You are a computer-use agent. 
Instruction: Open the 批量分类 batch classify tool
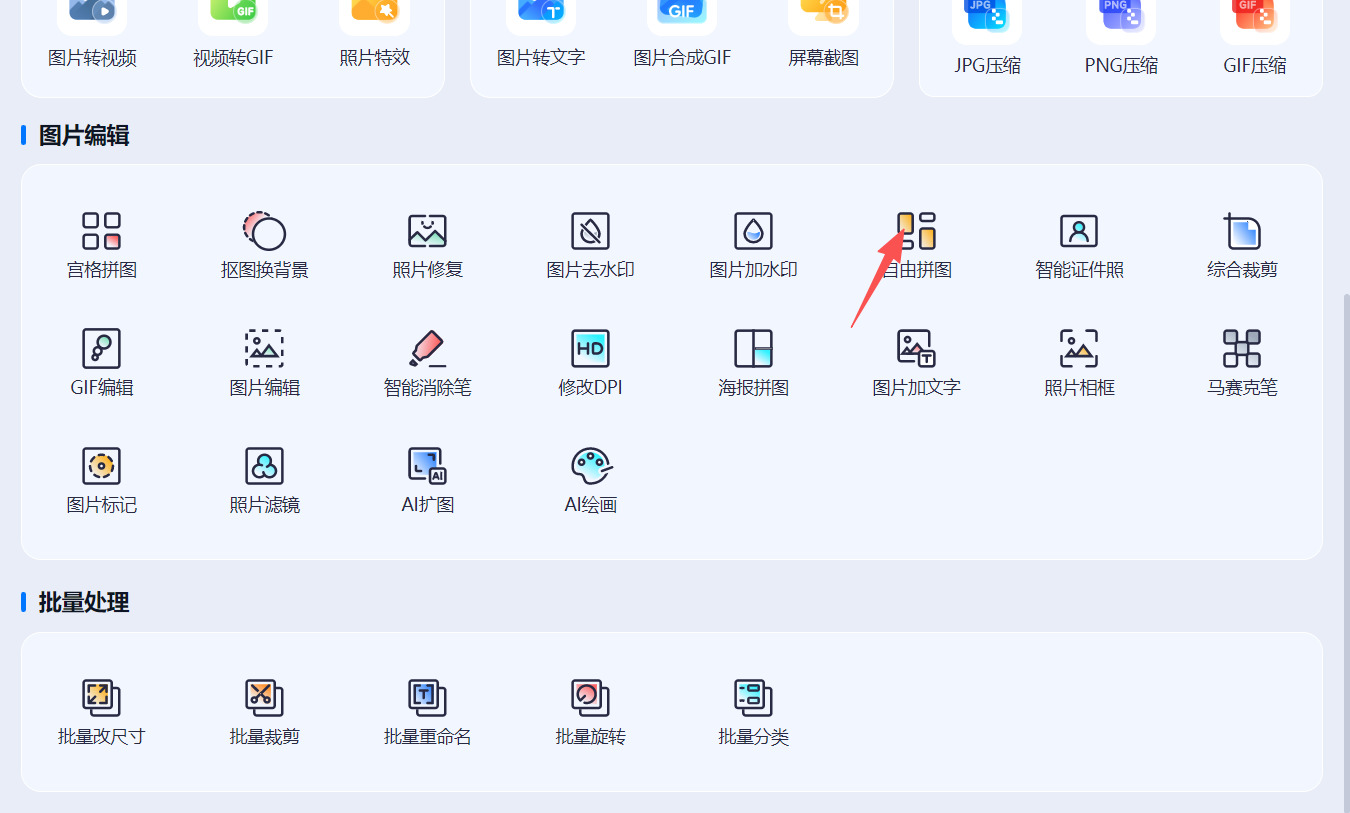click(x=753, y=712)
